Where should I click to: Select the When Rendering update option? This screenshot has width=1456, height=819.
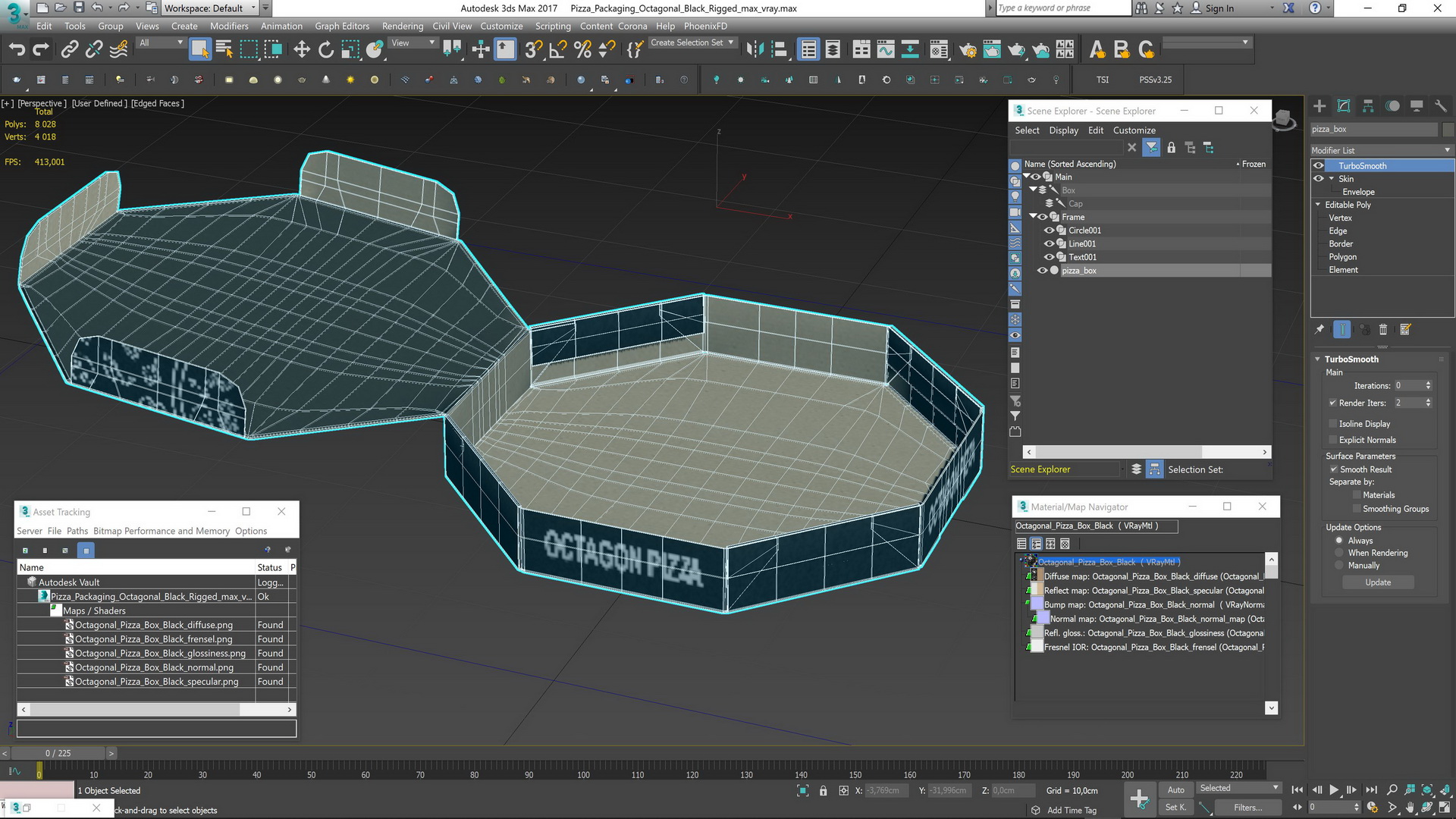1339,553
